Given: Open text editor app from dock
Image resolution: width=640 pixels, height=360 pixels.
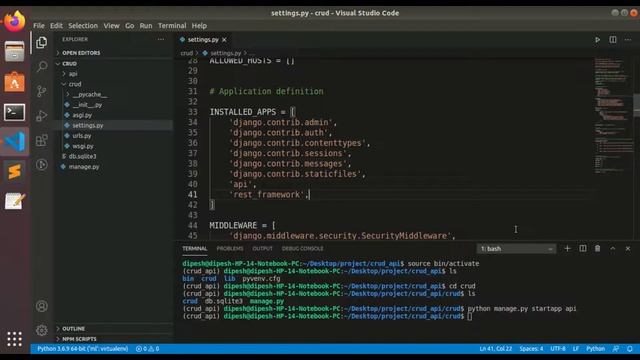Looking at the screenshot, I should point(15,201).
